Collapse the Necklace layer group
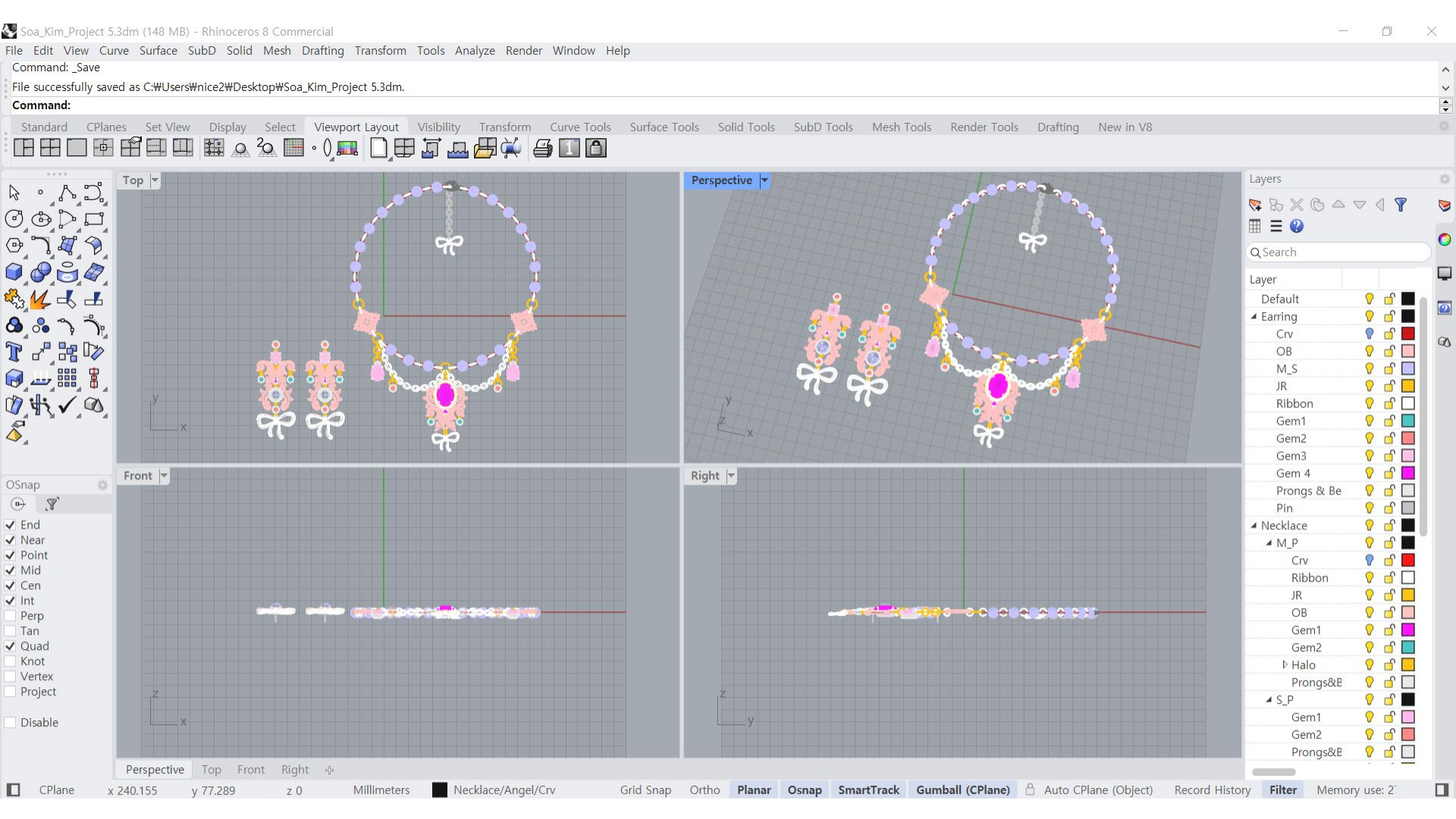 pyautogui.click(x=1254, y=526)
